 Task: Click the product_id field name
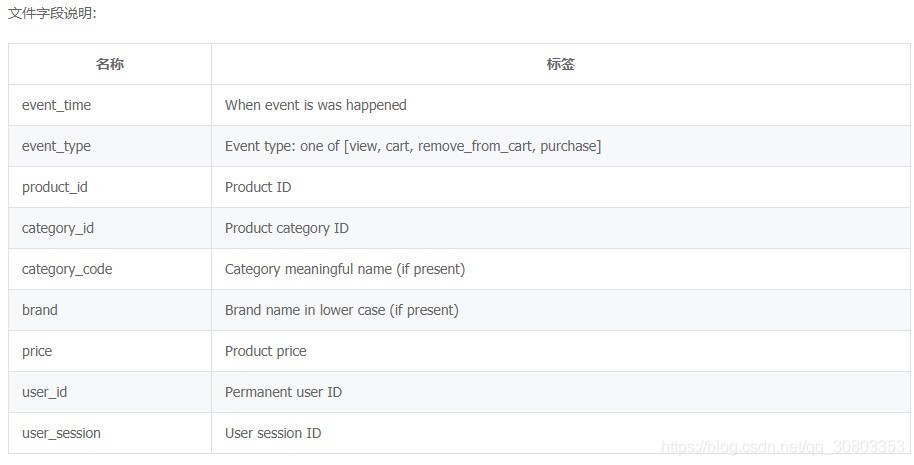55,187
